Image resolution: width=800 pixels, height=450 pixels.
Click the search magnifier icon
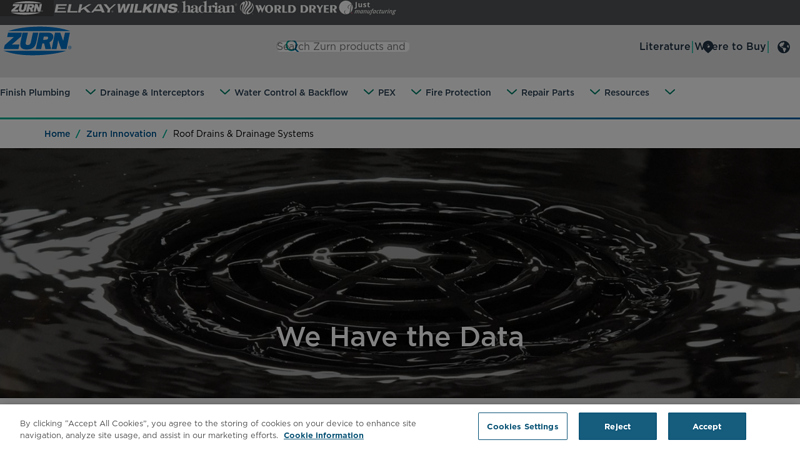[292, 46]
